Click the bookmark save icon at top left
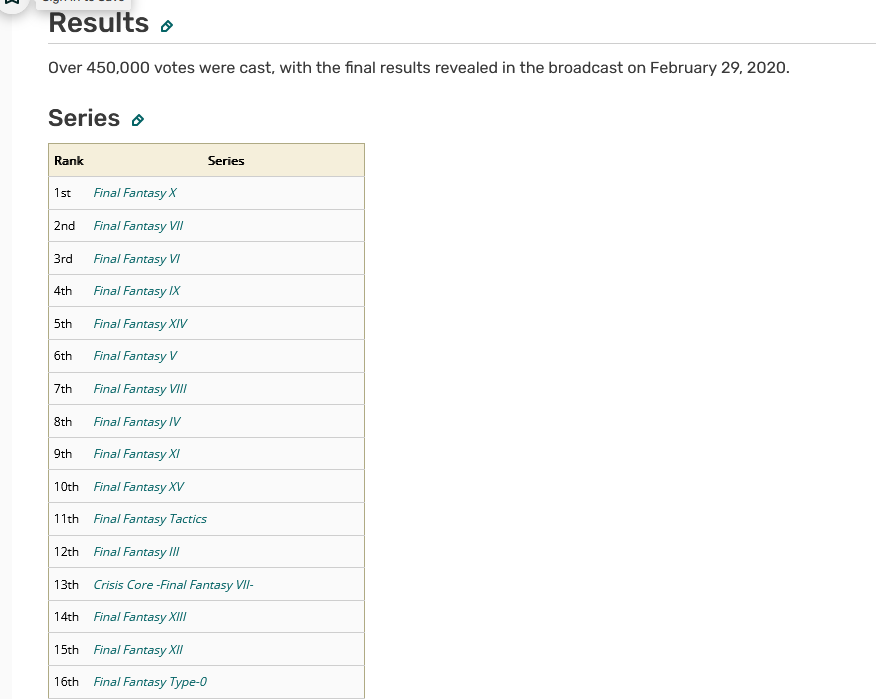The height and width of the screenshot is (699, 879). pos(12,3)
